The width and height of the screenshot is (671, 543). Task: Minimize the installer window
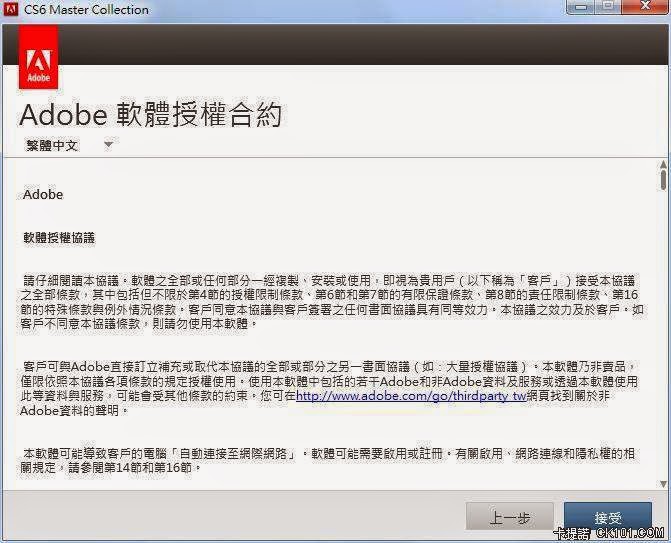click(581, 7)
